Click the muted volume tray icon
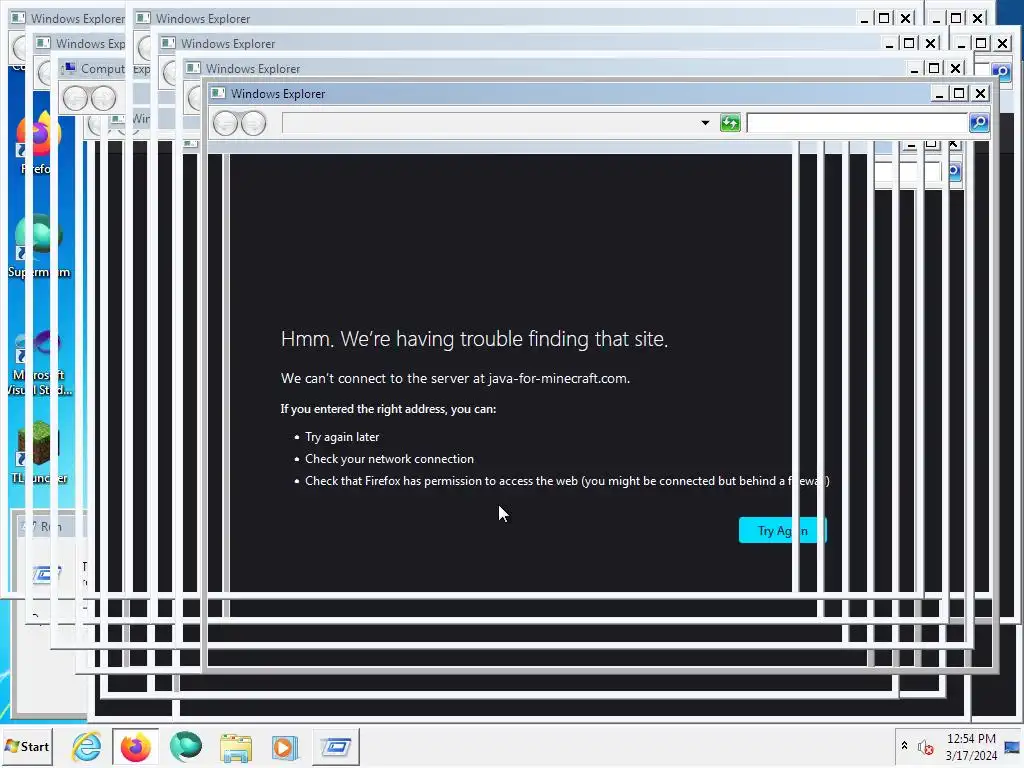The image size is (1024, 768). pyautogui.click(x=925, y=747)
